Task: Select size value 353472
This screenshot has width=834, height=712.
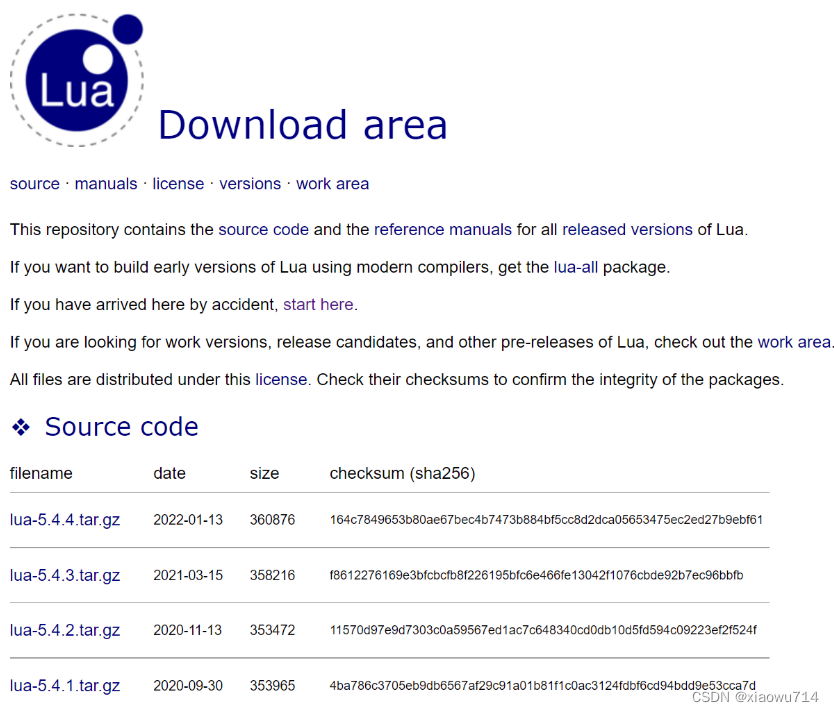Action: coord(272,631)
